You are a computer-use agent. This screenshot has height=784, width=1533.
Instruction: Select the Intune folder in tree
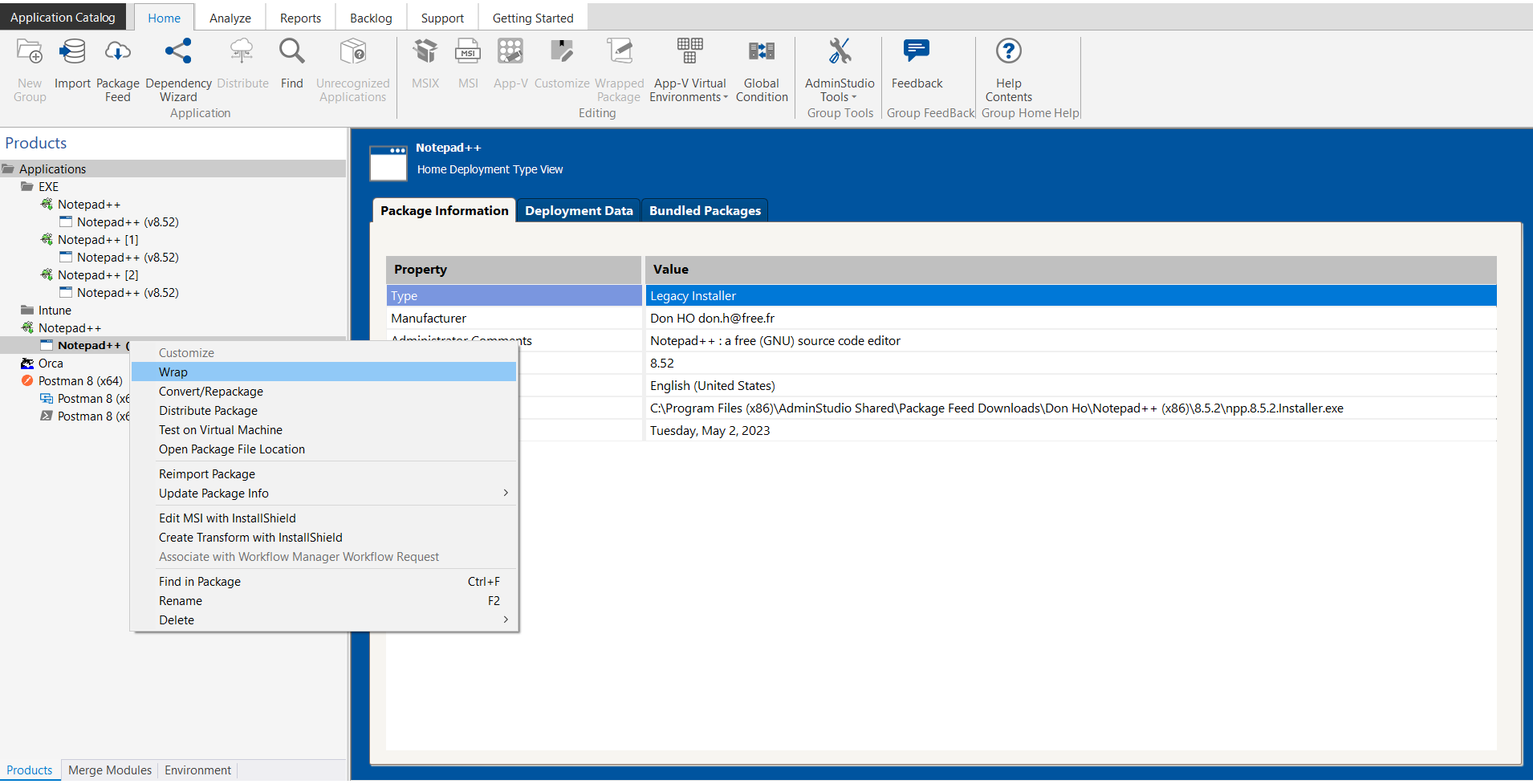tap(55, 311)
